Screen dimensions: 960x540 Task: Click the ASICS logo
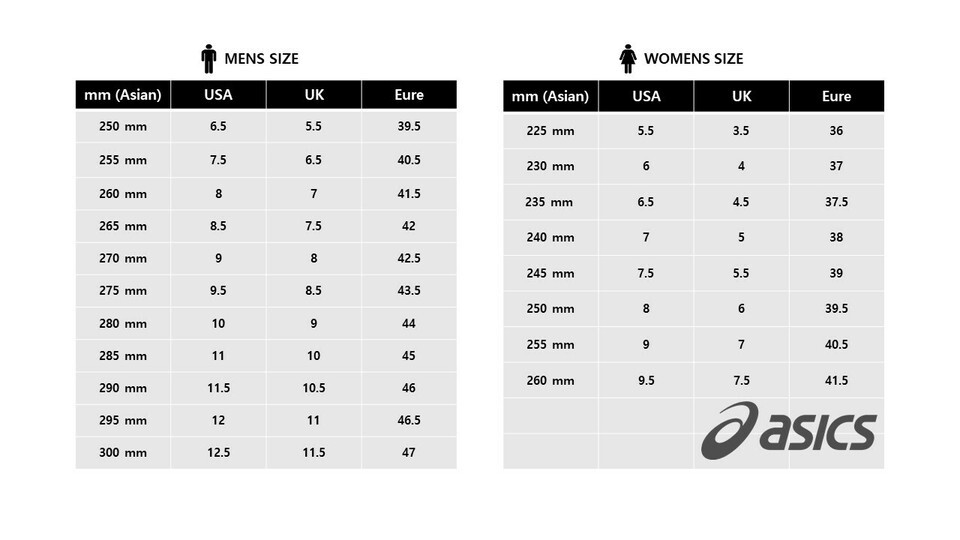point(788,430)
